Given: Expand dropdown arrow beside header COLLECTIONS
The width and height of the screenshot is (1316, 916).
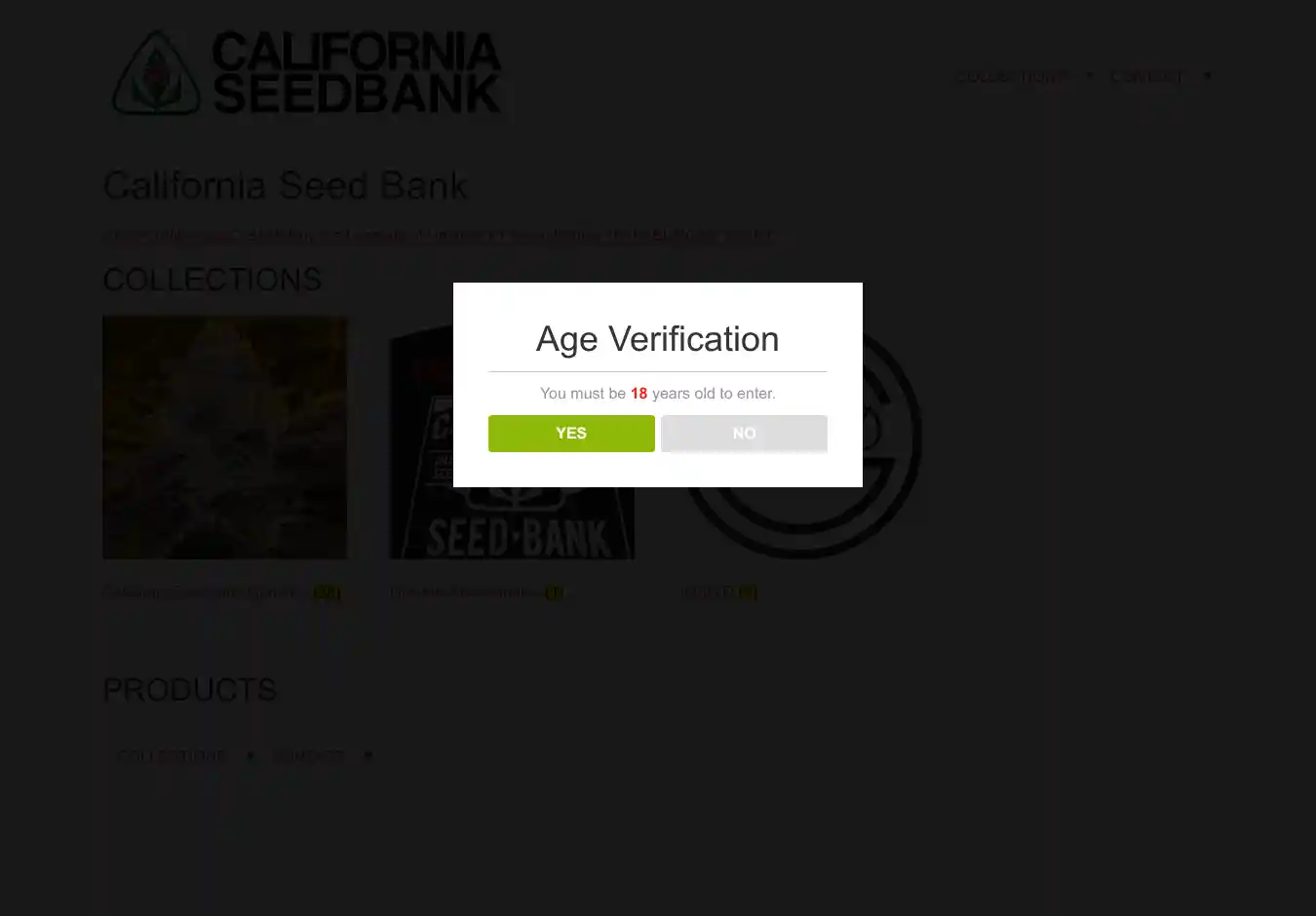Looking at the screenshot, I should (1090, 76).
